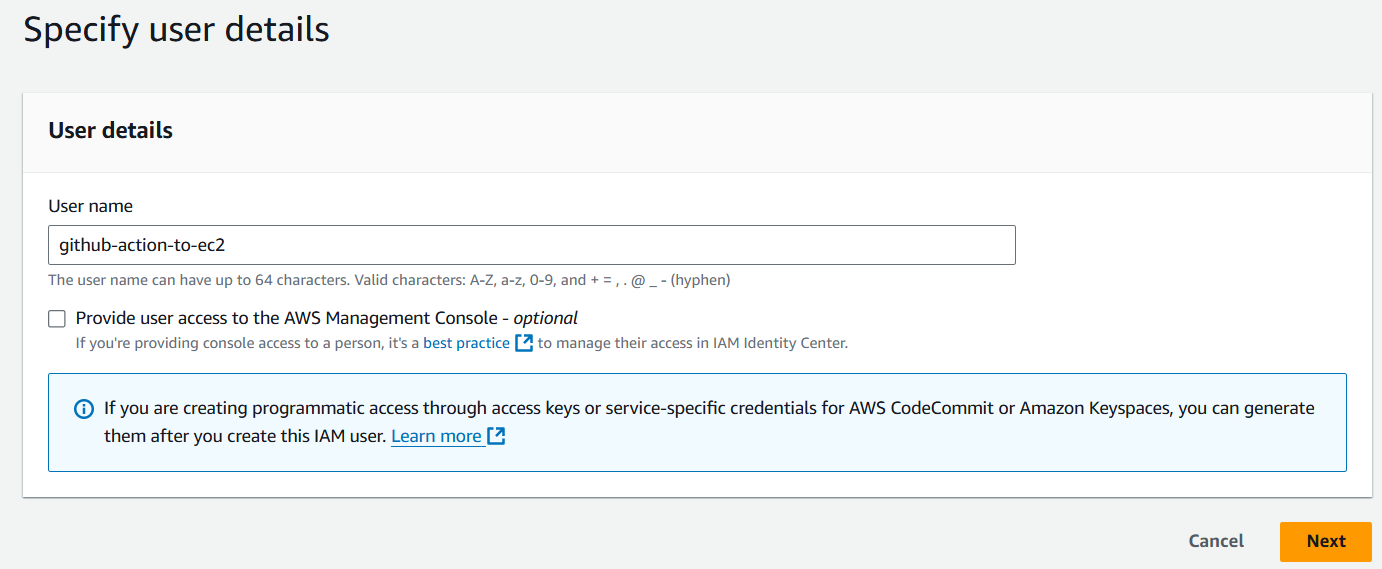
Task: Click the external link icon after Learn more
Action: point(496,436)
